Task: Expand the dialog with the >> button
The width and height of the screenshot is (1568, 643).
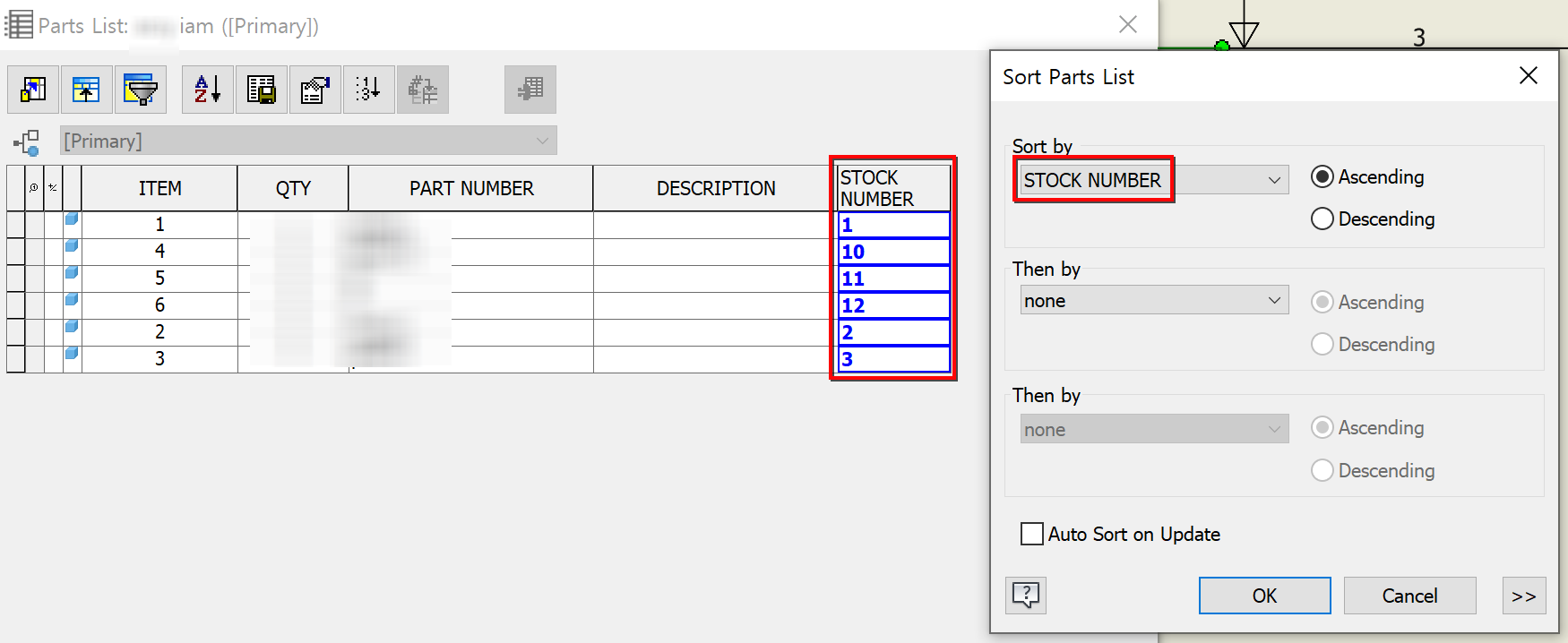Action: (1523, 596)
